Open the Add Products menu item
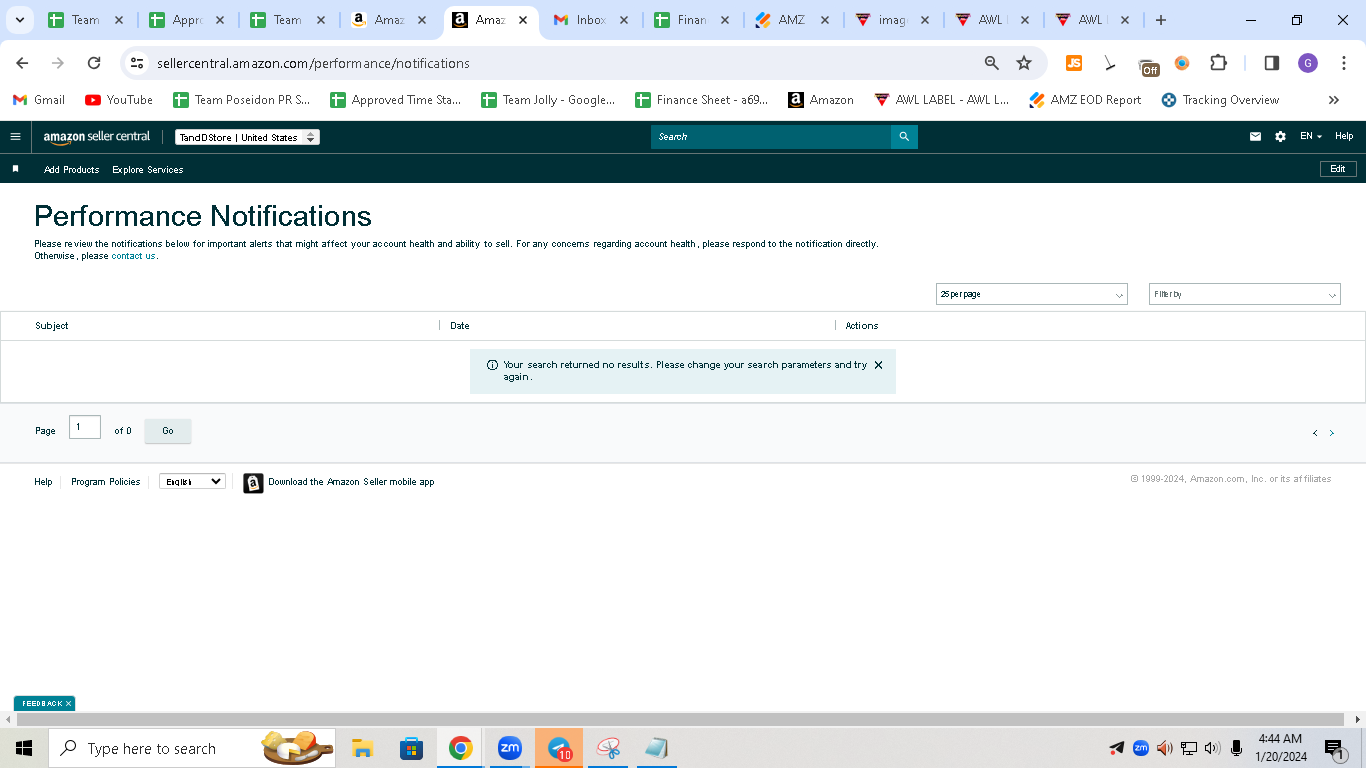This screenshot has width=1366, height=768. click(x=72, y=170)
